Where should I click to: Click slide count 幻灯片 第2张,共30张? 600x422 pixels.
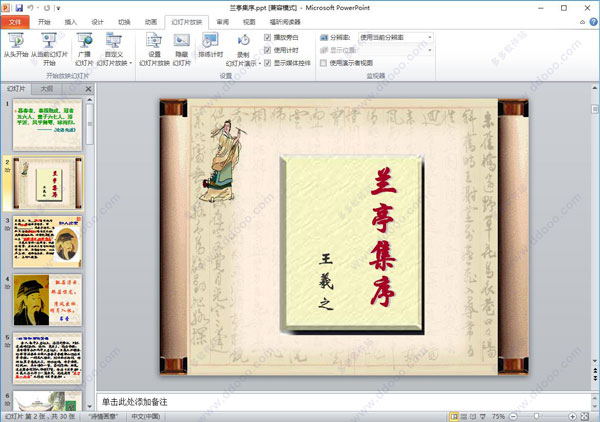point(40,416)
